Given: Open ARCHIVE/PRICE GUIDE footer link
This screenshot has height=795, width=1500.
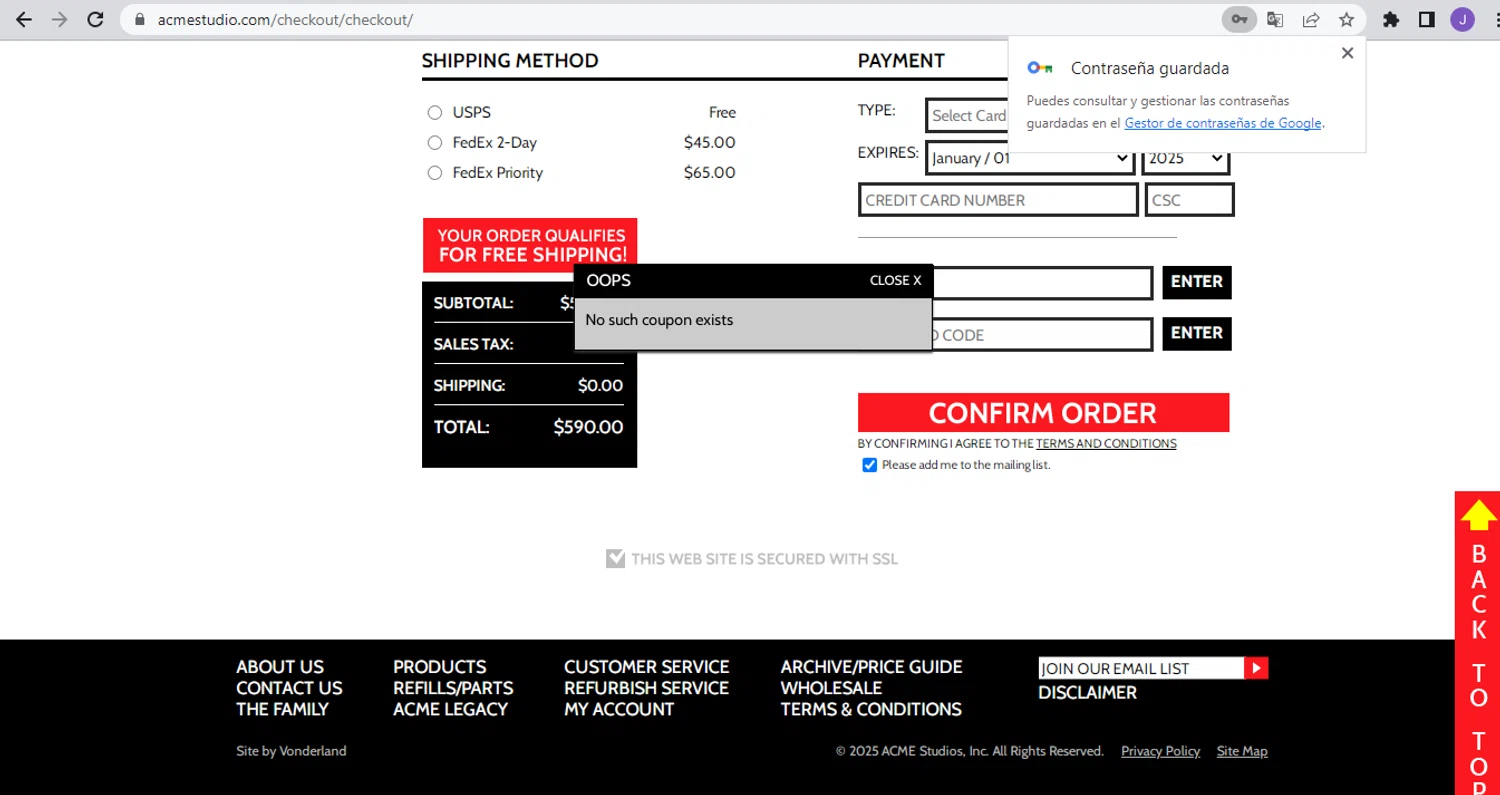Looking at the screenshot, I should click(871, 667).
